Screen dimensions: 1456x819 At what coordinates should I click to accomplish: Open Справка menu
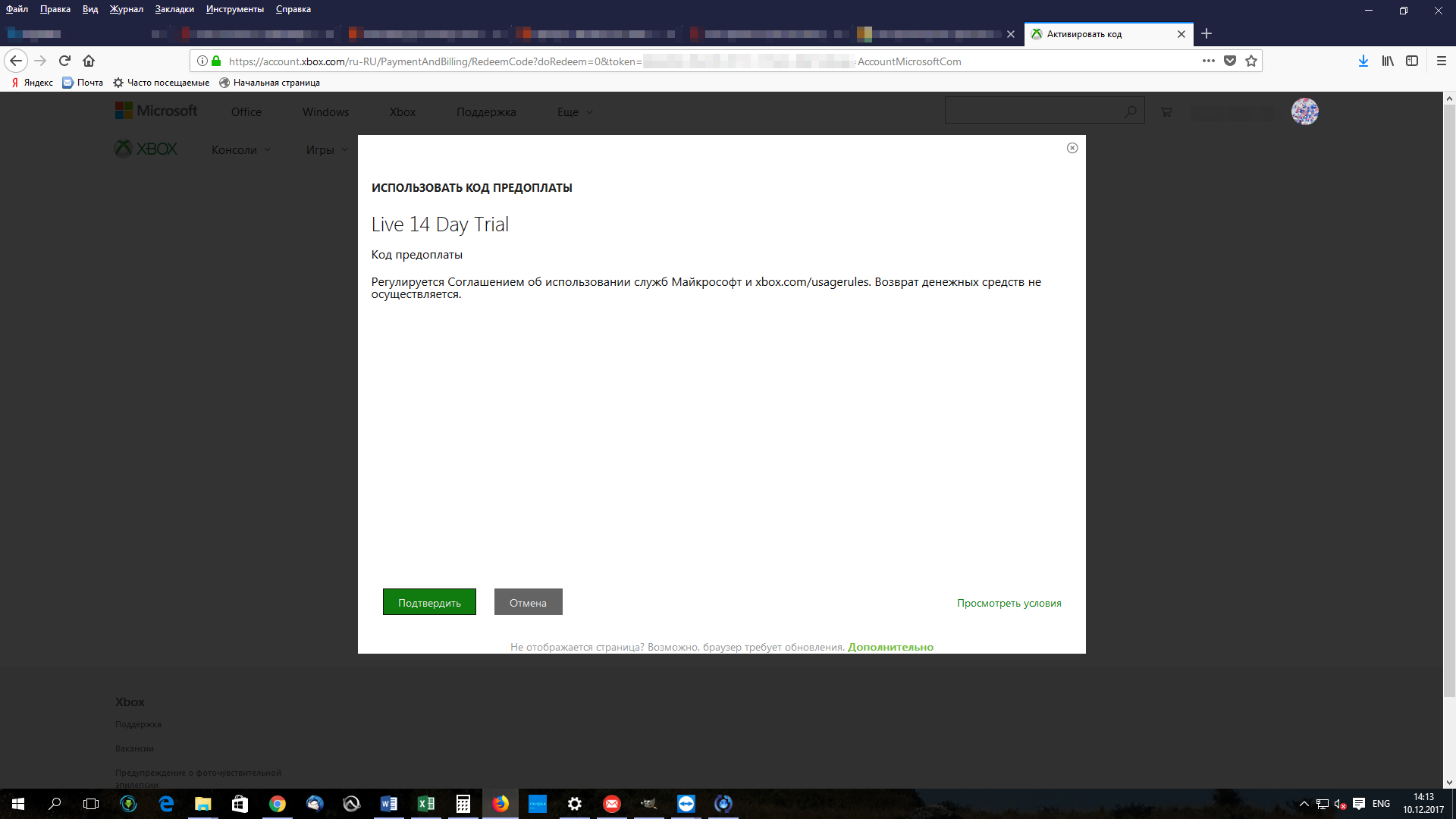click(293, 9)
